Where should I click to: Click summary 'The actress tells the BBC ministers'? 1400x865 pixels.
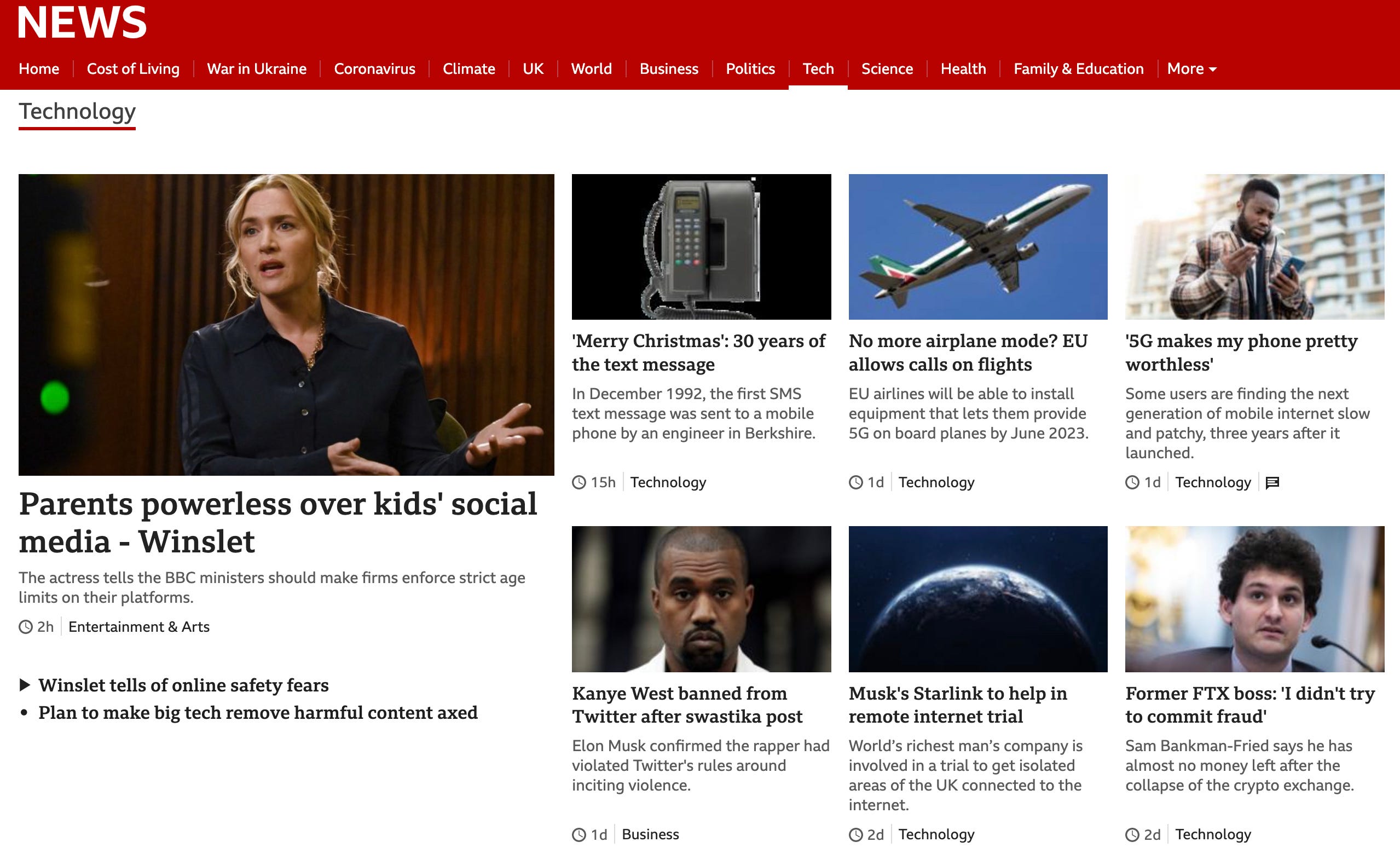pos(271,587)
